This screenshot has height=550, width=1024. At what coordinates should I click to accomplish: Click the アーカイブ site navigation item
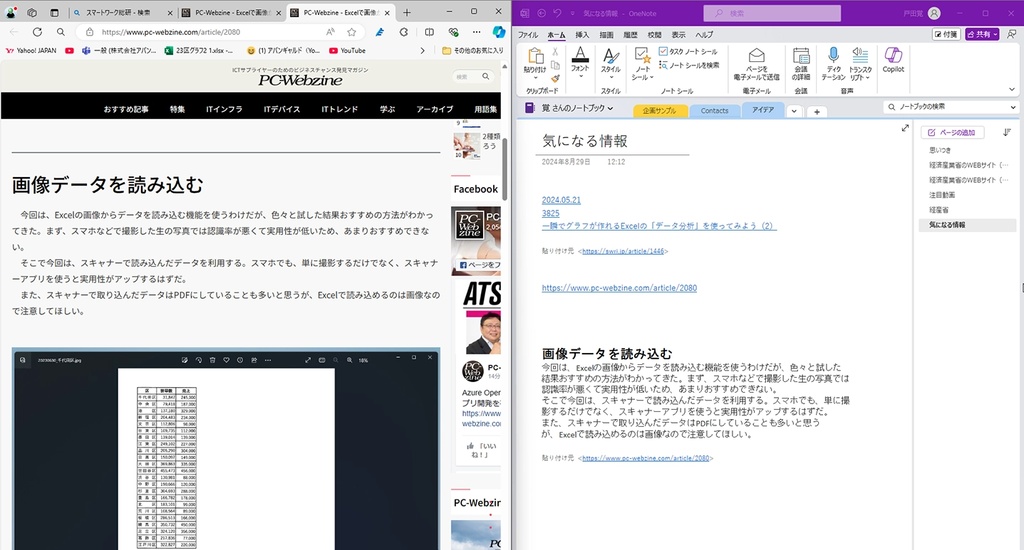point(434,109)
